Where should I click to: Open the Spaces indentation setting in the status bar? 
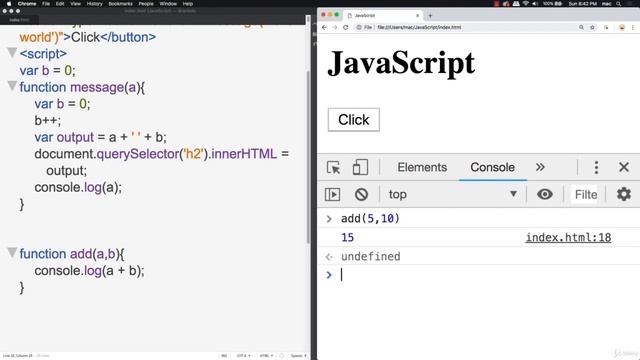[298, 356]
